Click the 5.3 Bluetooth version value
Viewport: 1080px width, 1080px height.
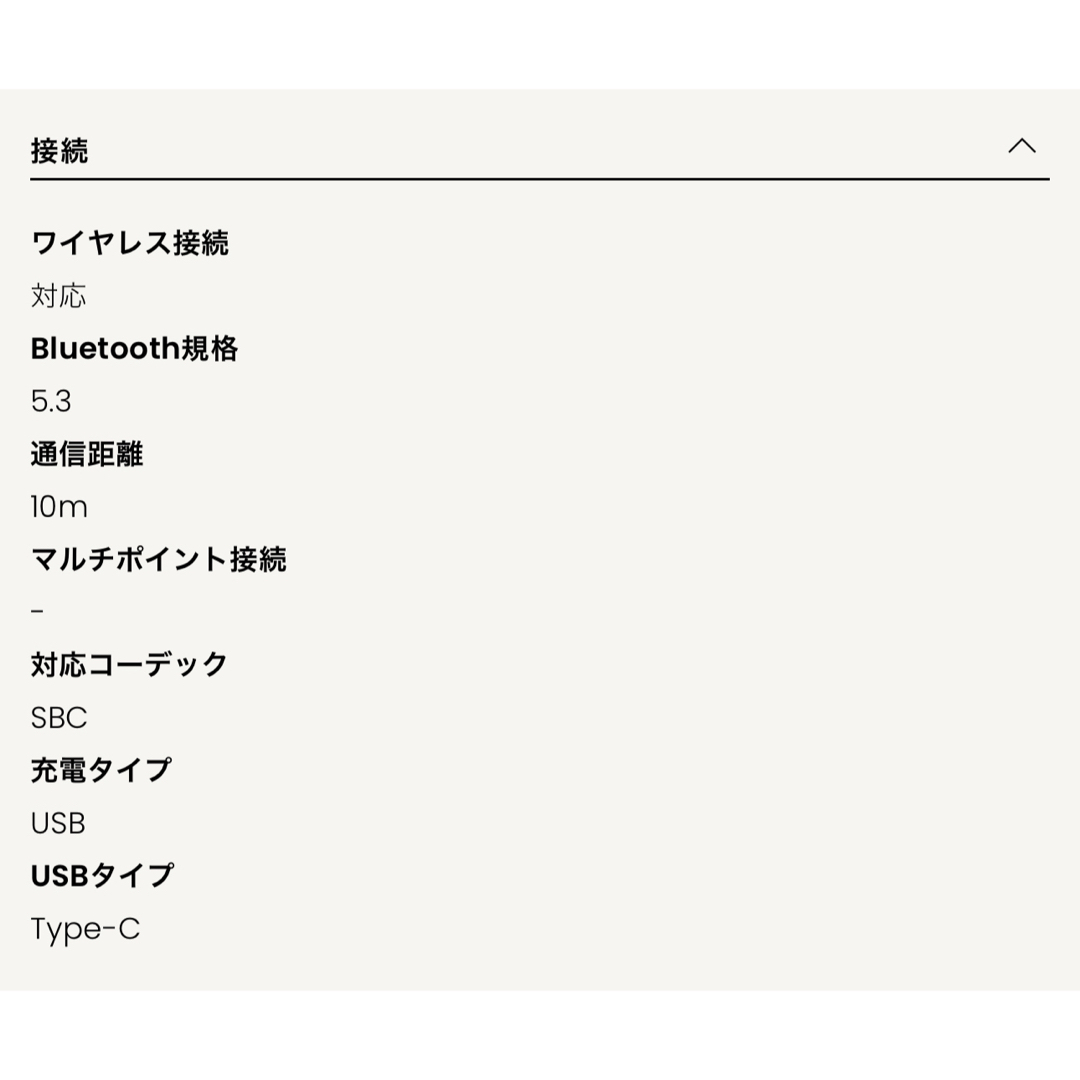(51, 402)
